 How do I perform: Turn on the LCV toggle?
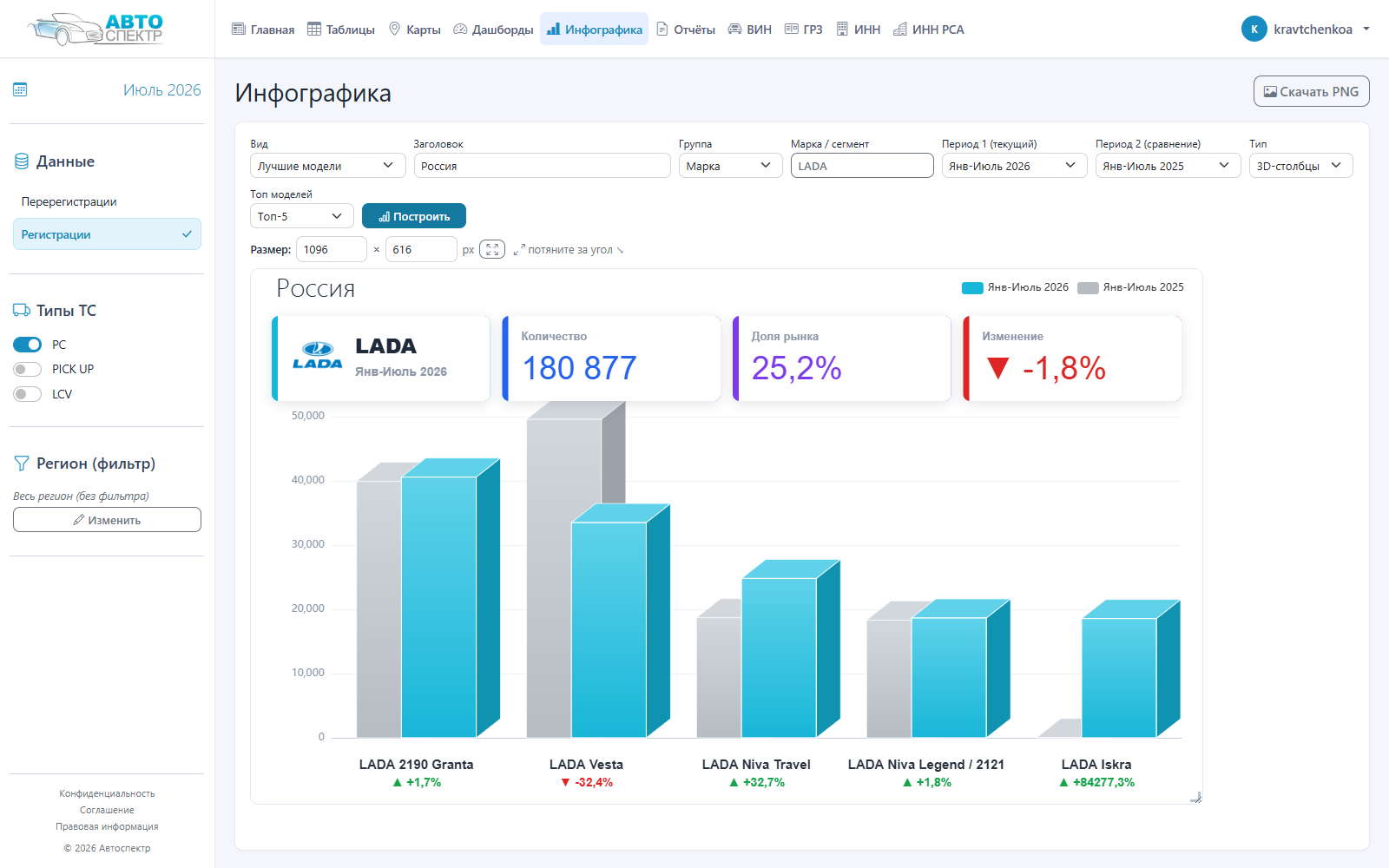27,394
